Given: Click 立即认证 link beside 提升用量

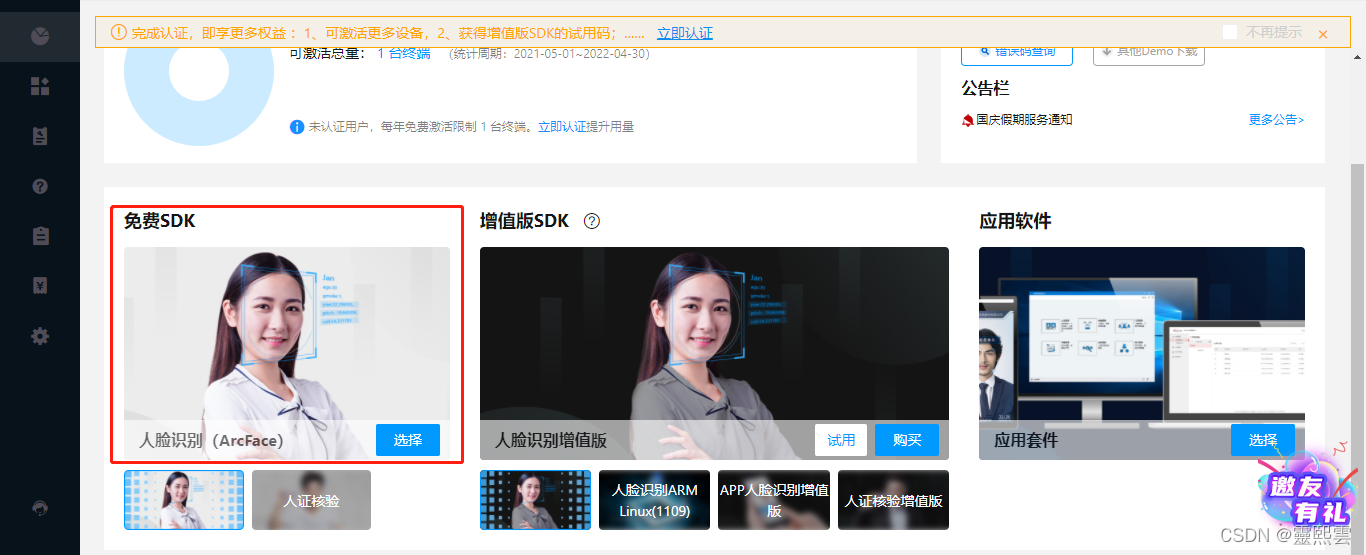Looking at the screenshot, I should 562,127.
